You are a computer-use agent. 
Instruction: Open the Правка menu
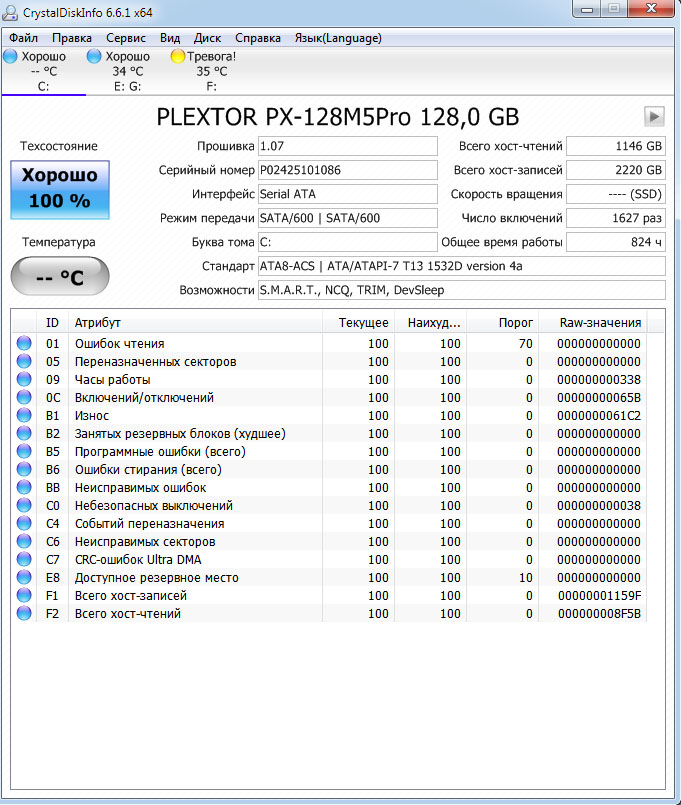pyautogui.click(x=72, y=38)
